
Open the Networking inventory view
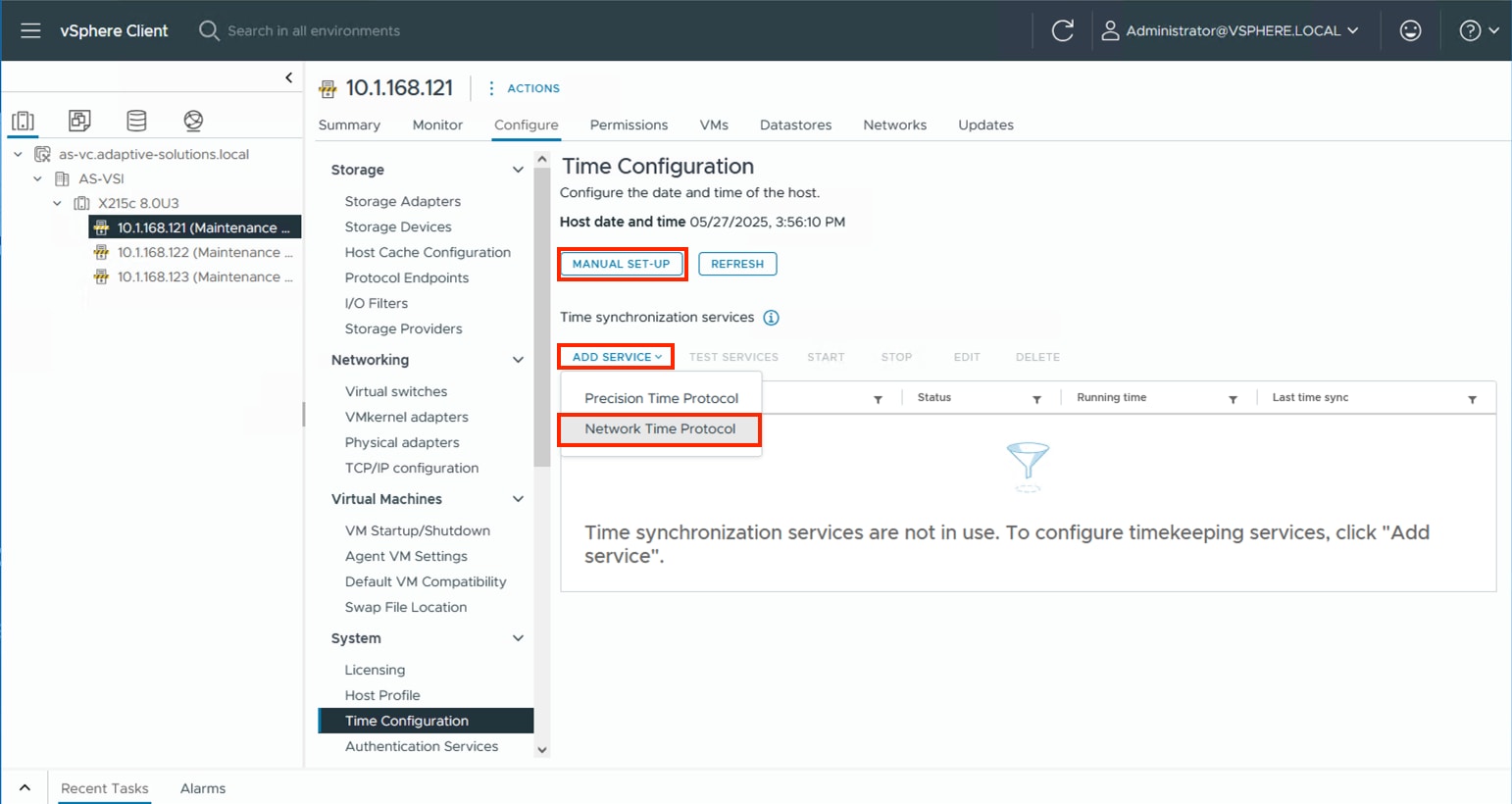coord(193,120)
